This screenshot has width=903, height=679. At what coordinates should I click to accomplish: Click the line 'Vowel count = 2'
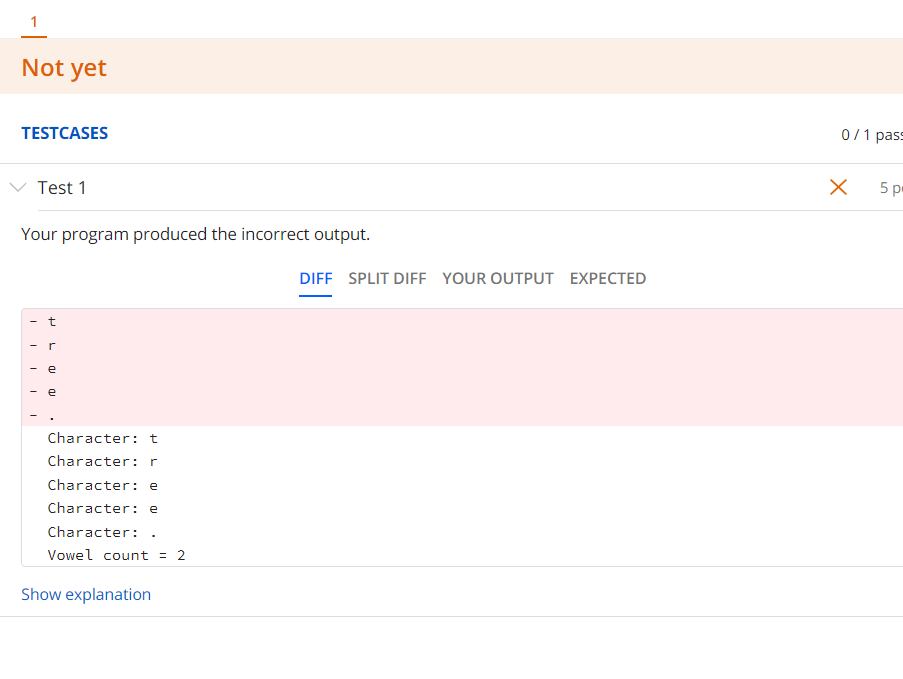click(116, 555)
